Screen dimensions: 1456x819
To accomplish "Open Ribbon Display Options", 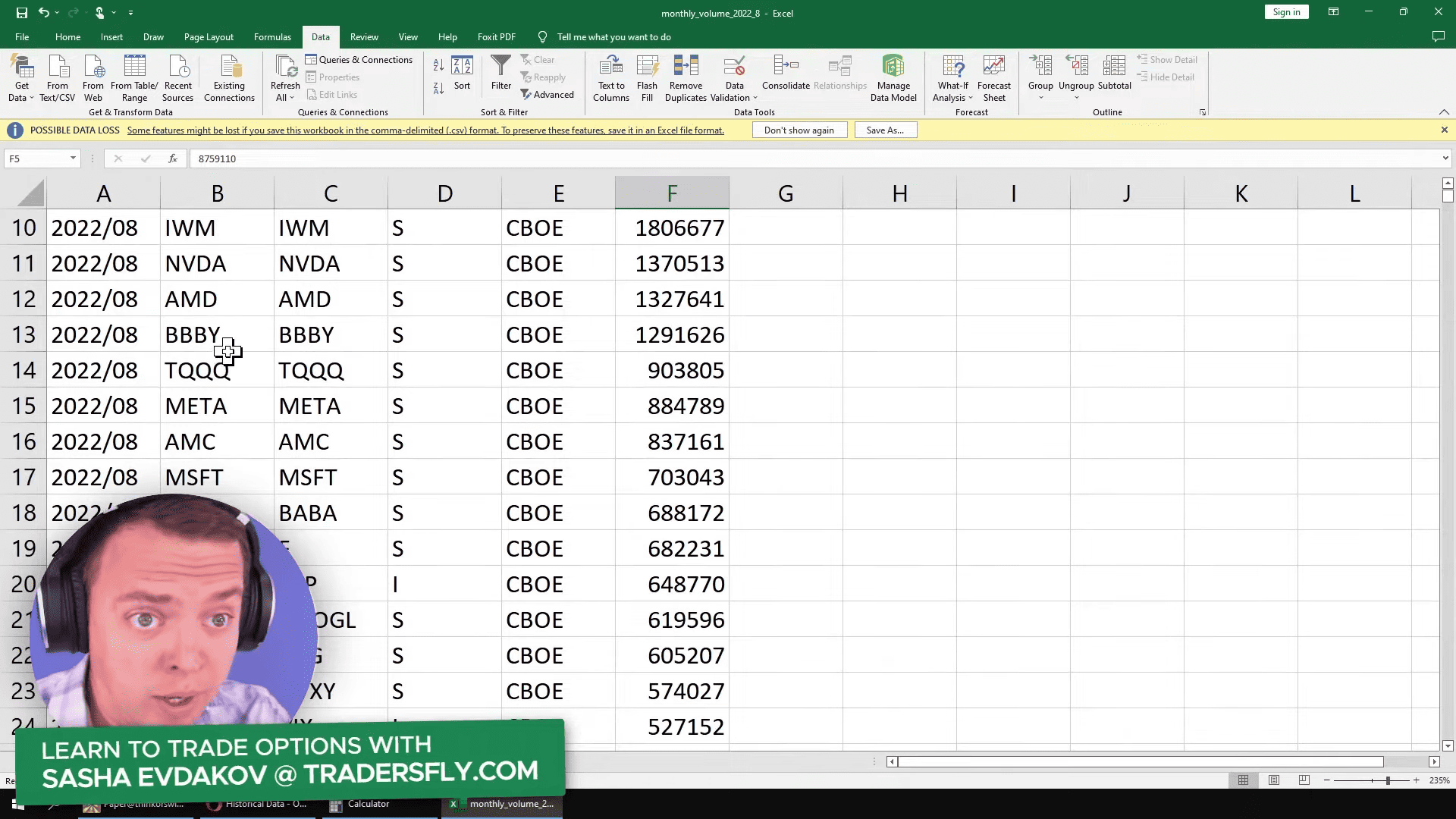I will click(x=1333, y=12).
